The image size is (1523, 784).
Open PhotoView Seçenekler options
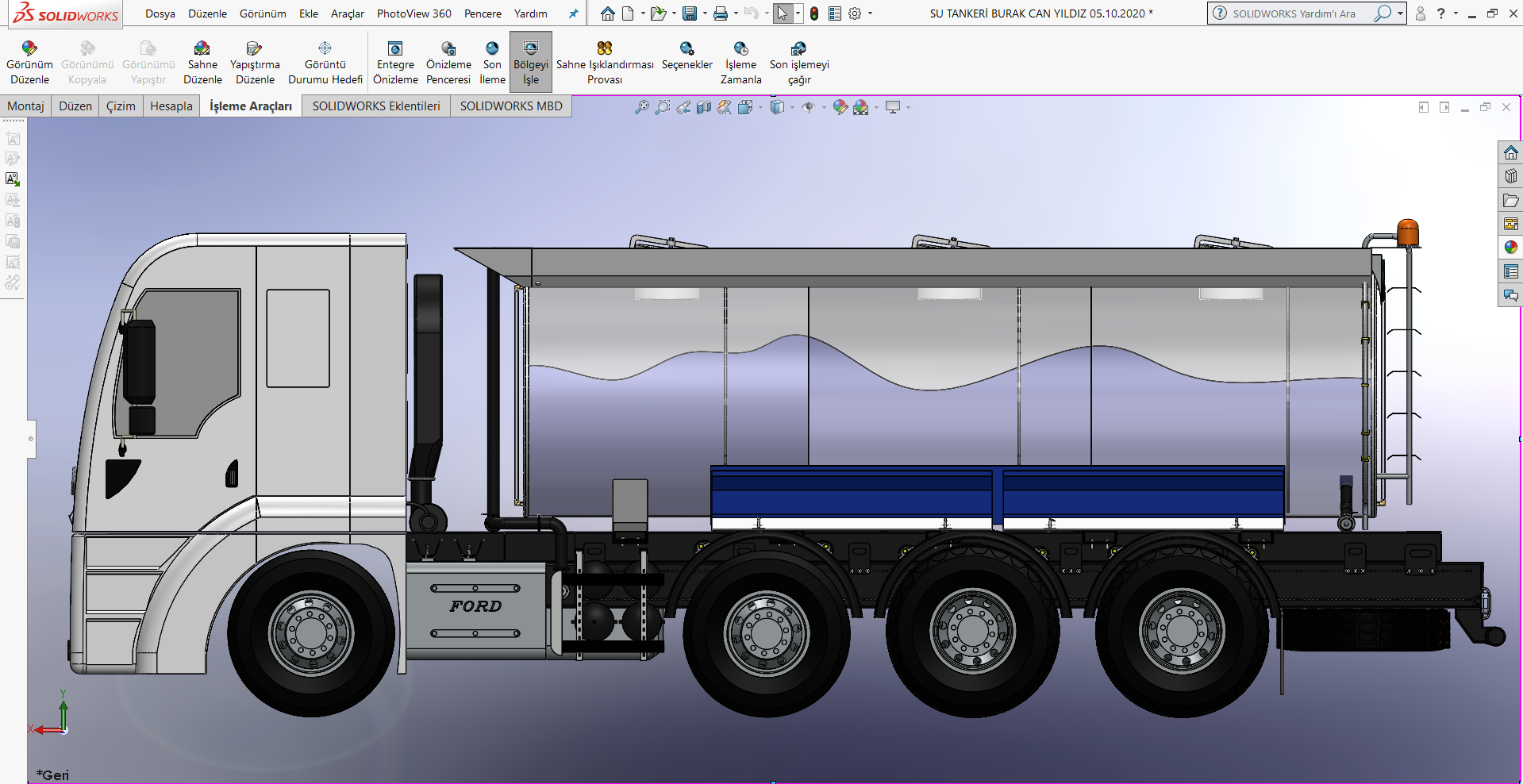point(687,56)
